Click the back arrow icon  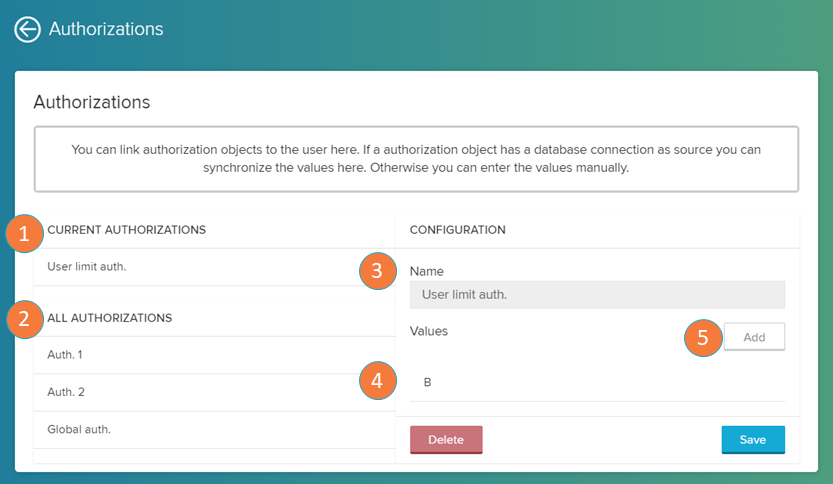(27, 30)
